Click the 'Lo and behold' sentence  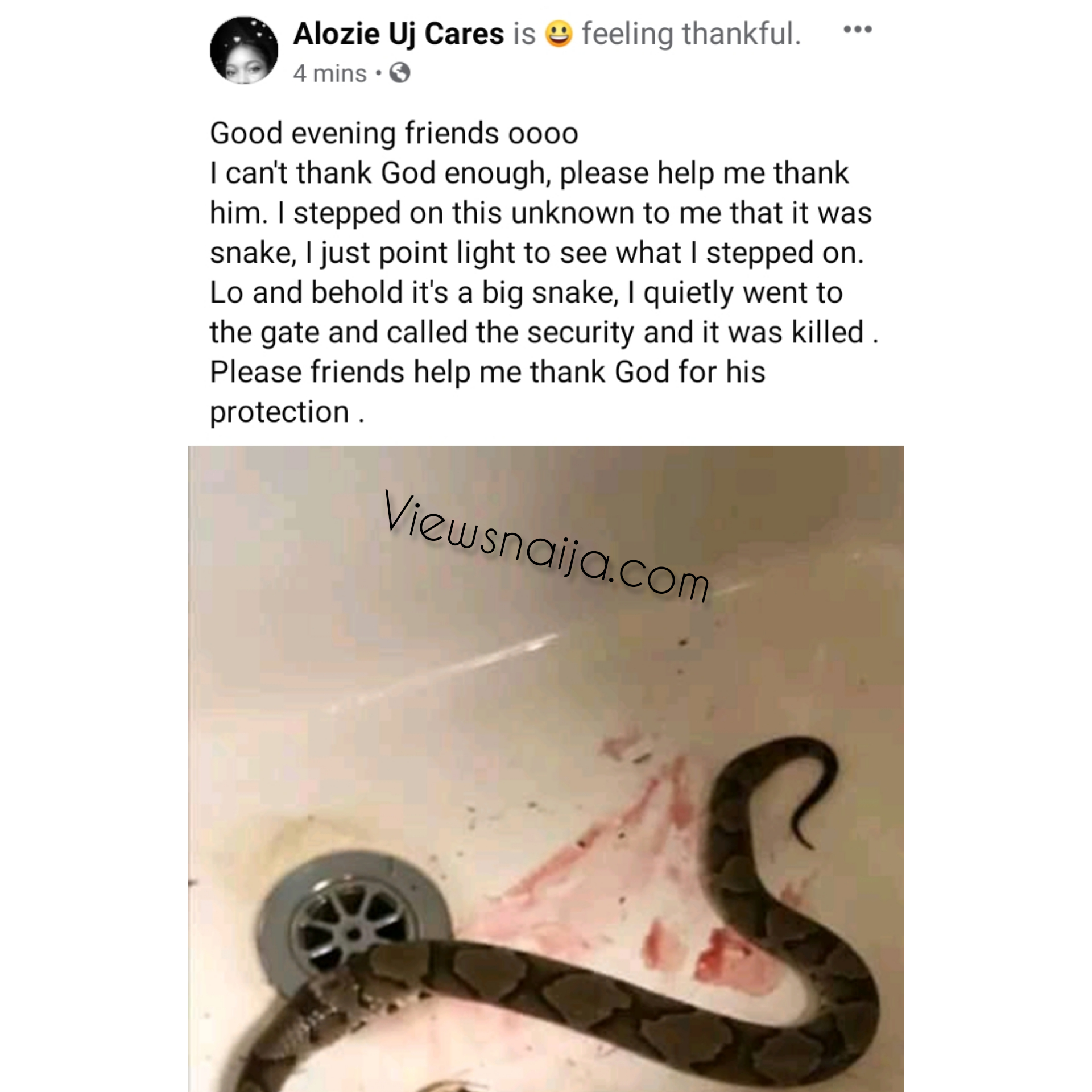click(x=526, y=293)
